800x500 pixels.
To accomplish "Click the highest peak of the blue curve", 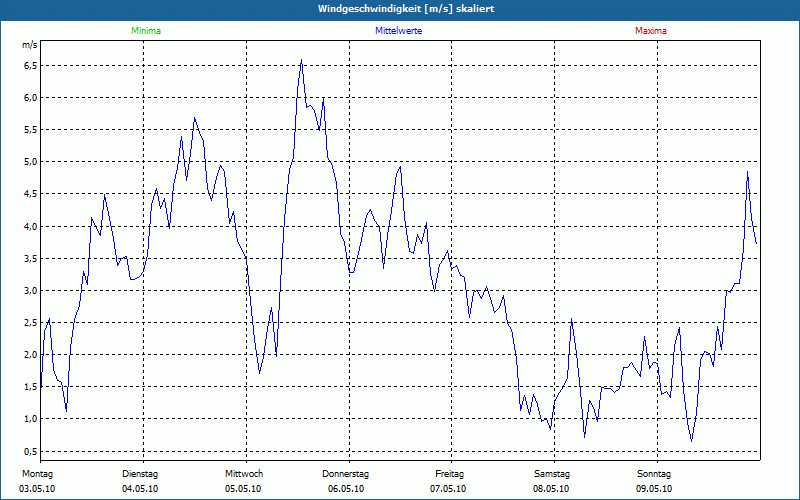I will click(302, 60).
